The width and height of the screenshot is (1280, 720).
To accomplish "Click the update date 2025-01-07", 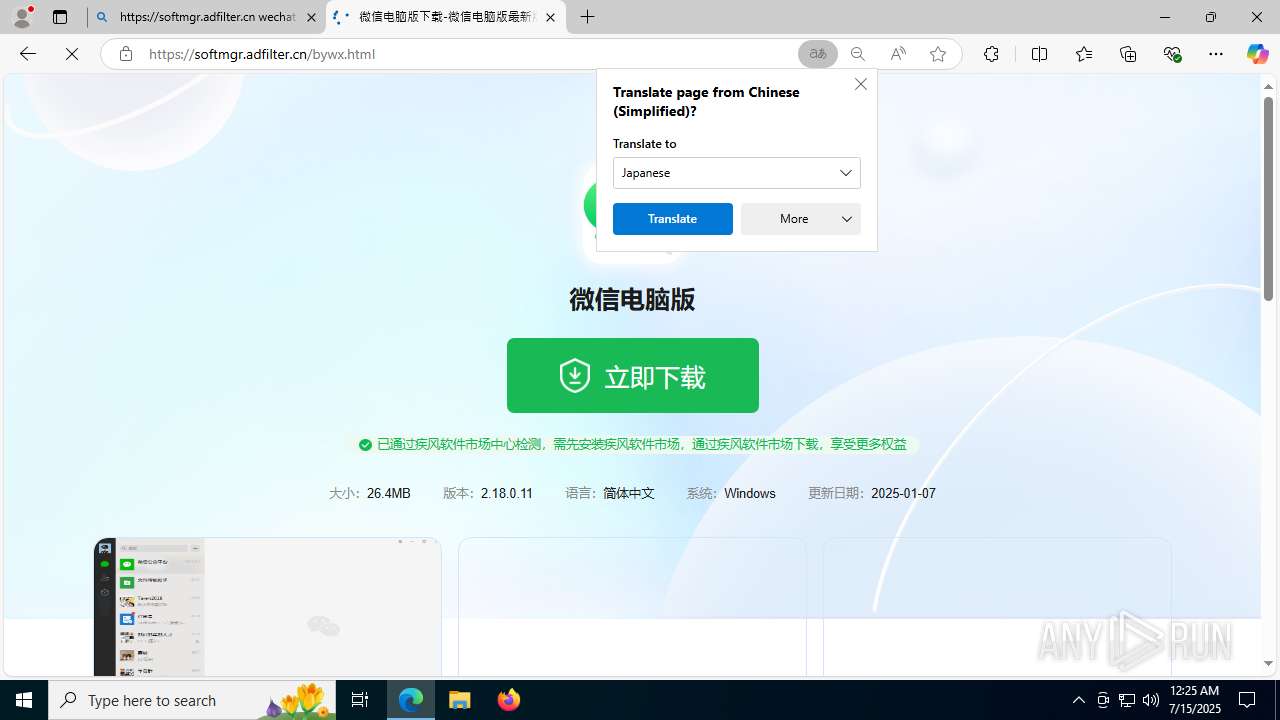I will (x=904, y=493).
